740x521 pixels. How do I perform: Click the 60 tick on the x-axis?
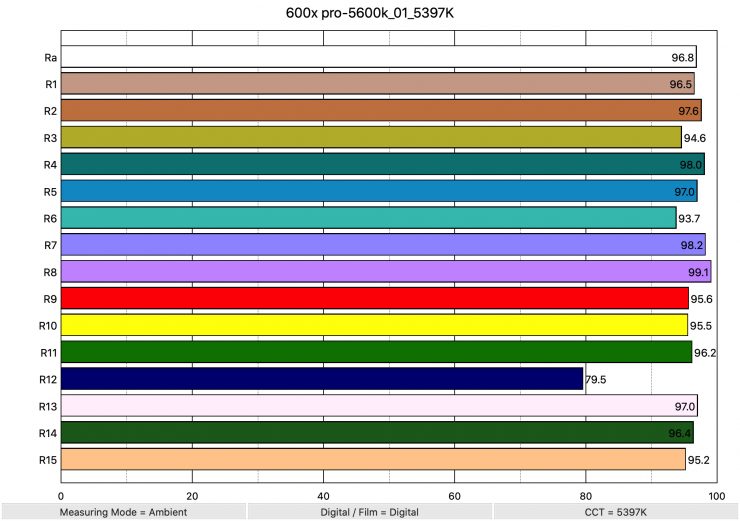[454, 494]
